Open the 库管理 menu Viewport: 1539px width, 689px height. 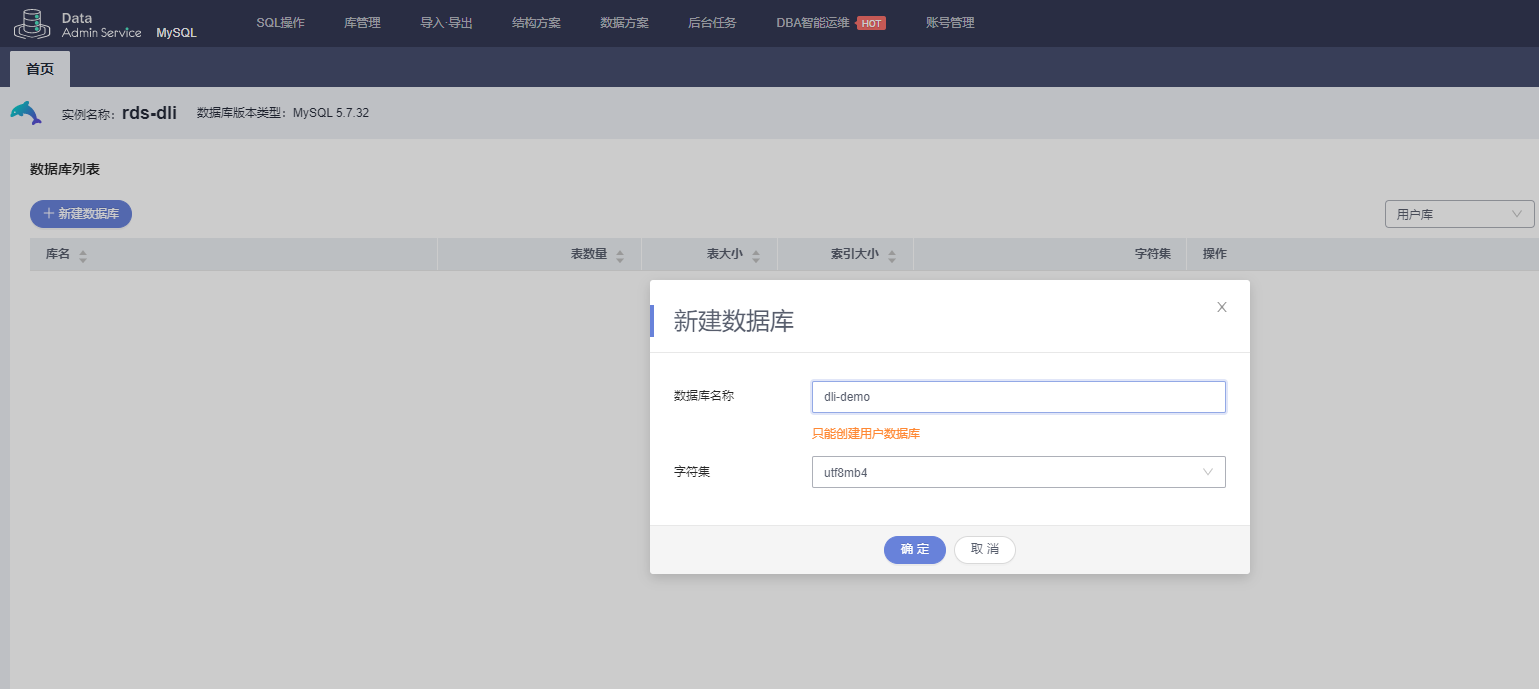[x=362, y=23]
